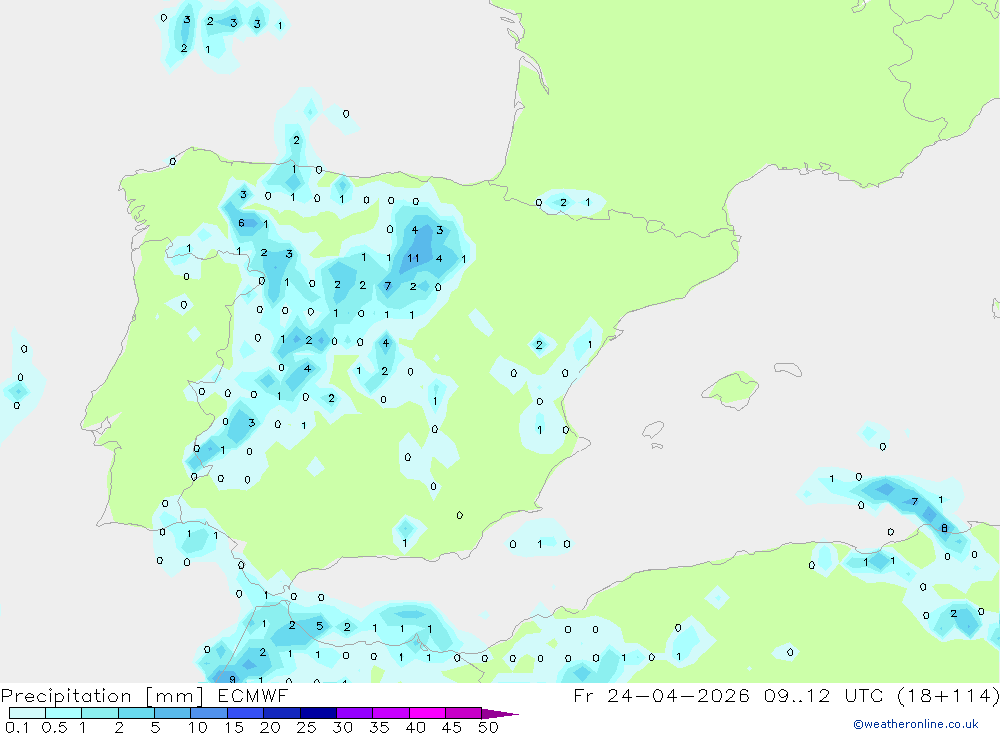This screenshot has width=1000, height=733.
Task: Click the '35' legend scale label
Action: 379,727
